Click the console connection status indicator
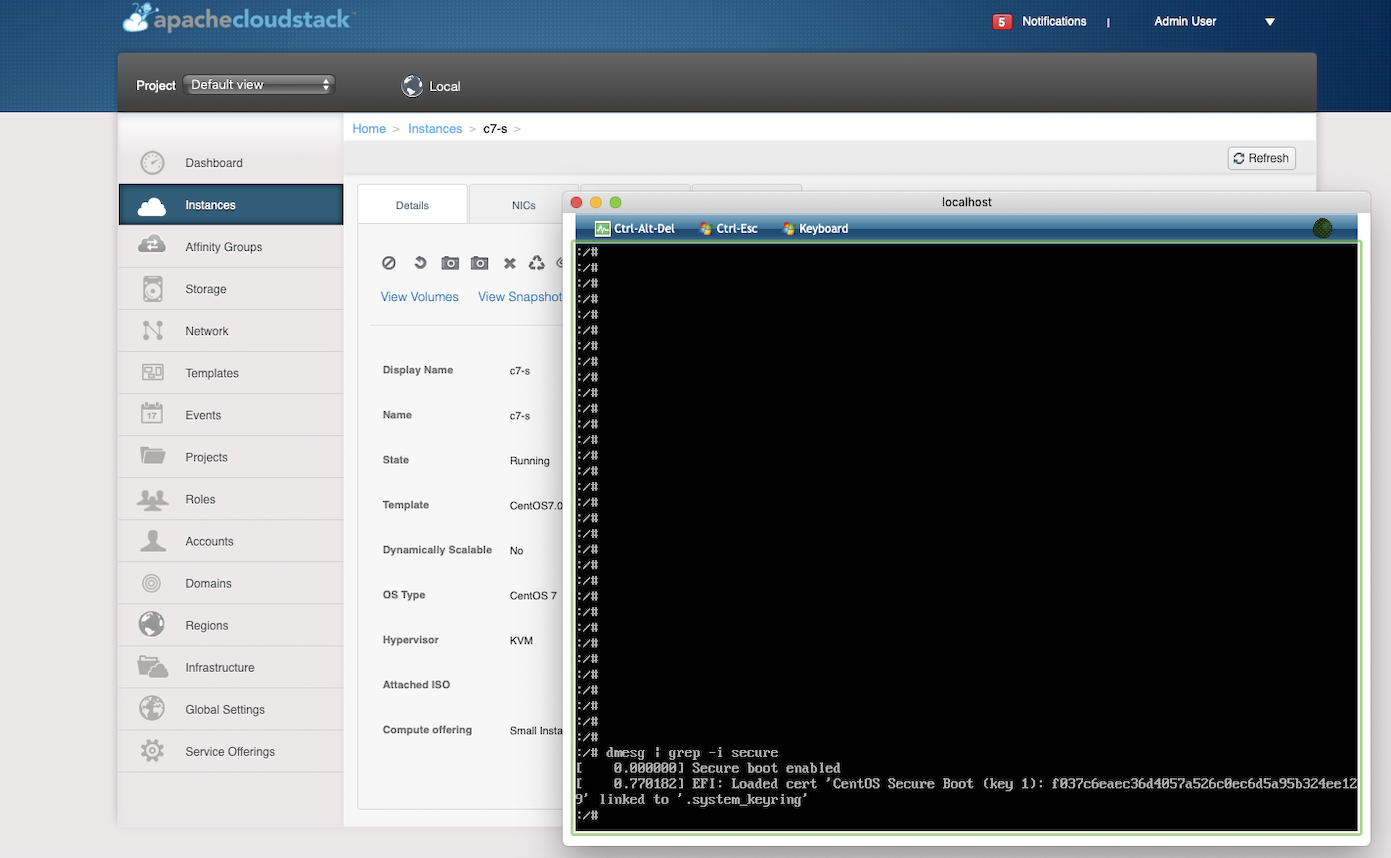The width and height of the screenshot is (1391, 858). [x=1322, y=229]
